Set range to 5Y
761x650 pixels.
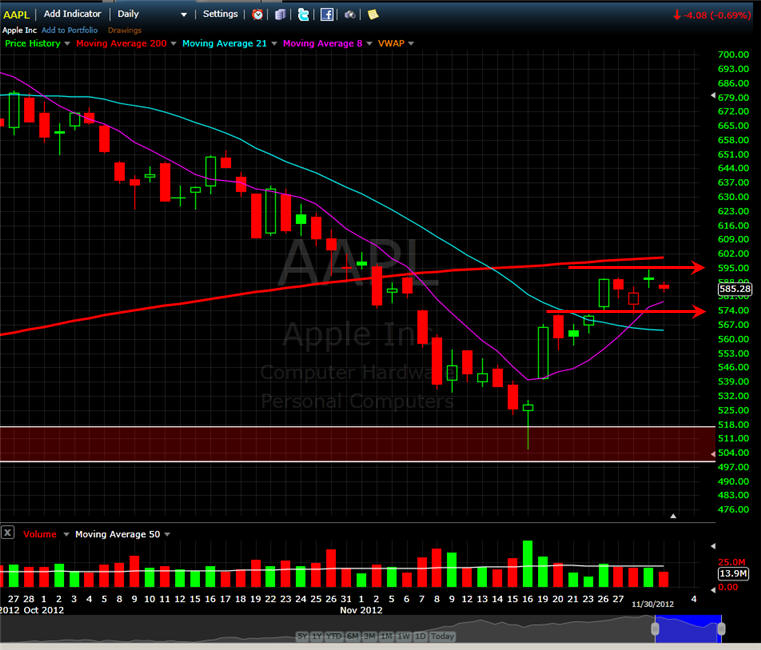(x=302, y=636)
